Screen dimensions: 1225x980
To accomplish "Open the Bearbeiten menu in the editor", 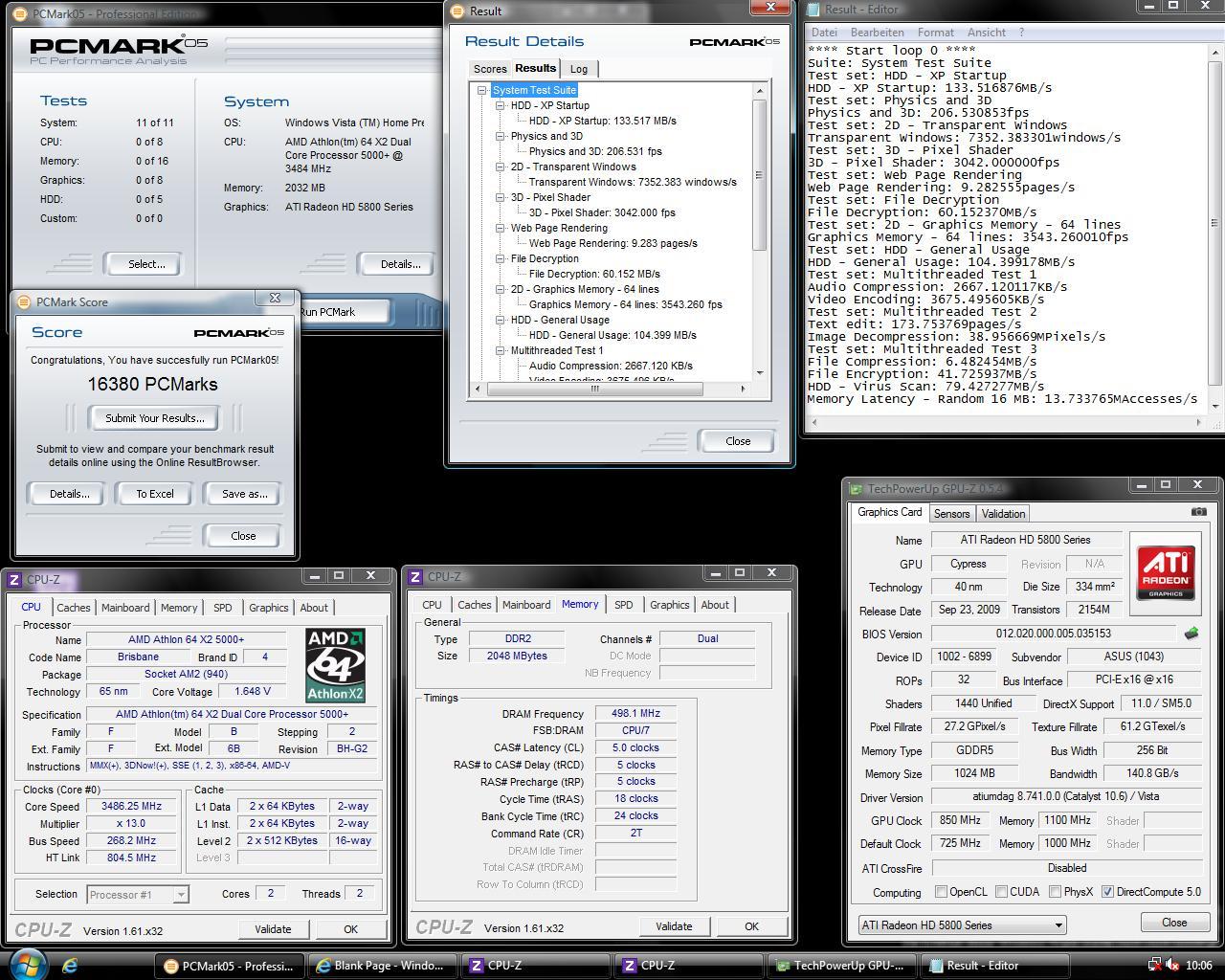I will 877,33.
